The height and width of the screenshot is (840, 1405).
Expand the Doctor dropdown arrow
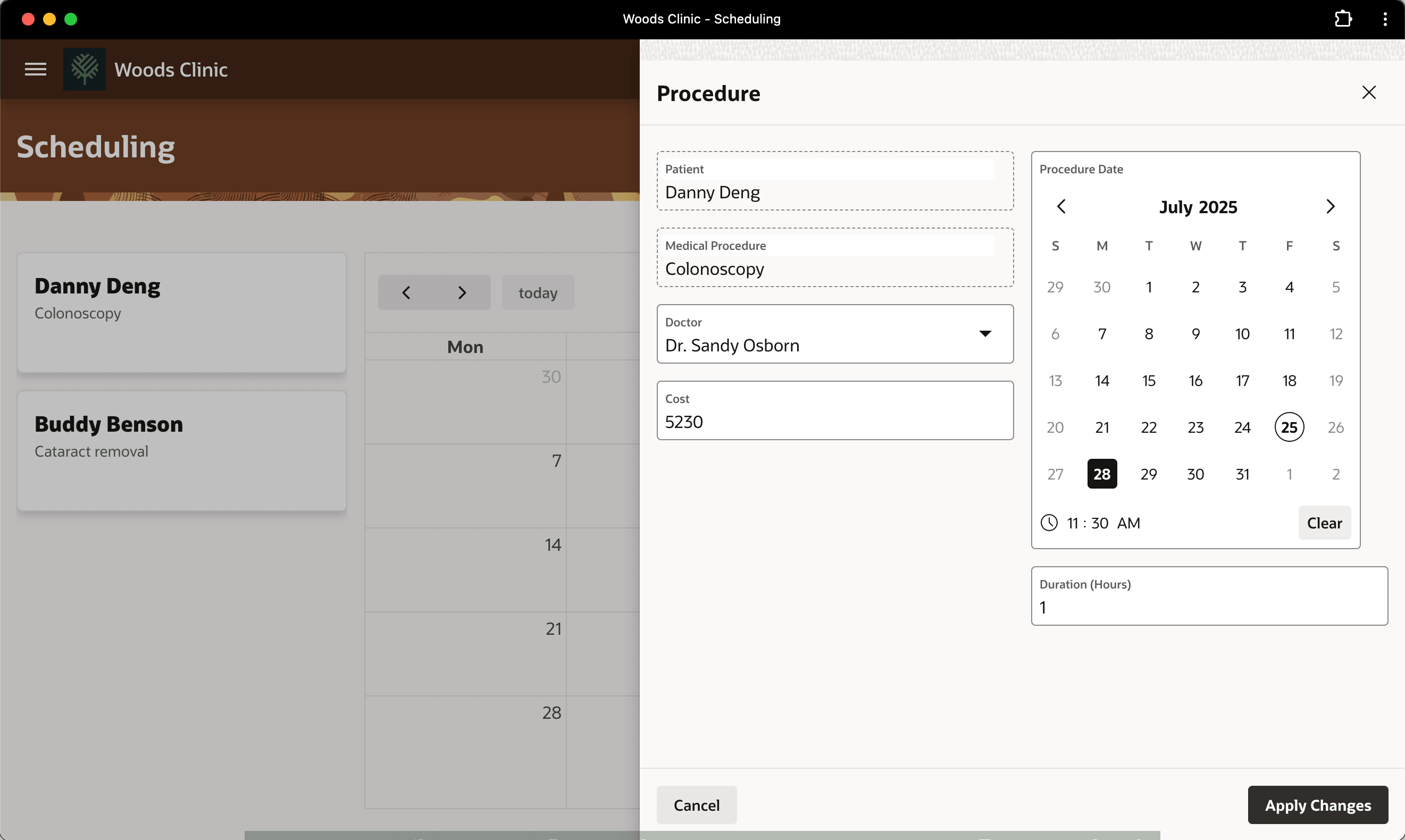pos(985,333)
